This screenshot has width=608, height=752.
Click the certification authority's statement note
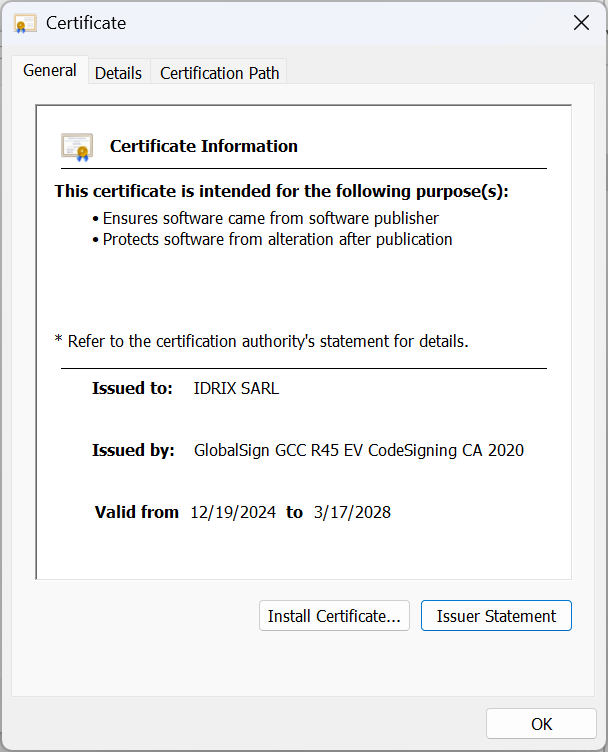[261, 341]
